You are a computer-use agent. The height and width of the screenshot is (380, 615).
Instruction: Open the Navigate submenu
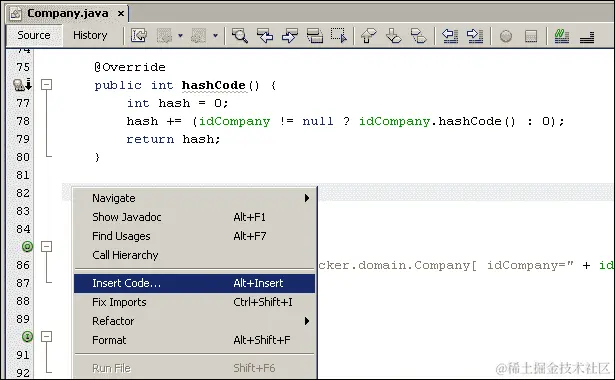pos(195,198)
